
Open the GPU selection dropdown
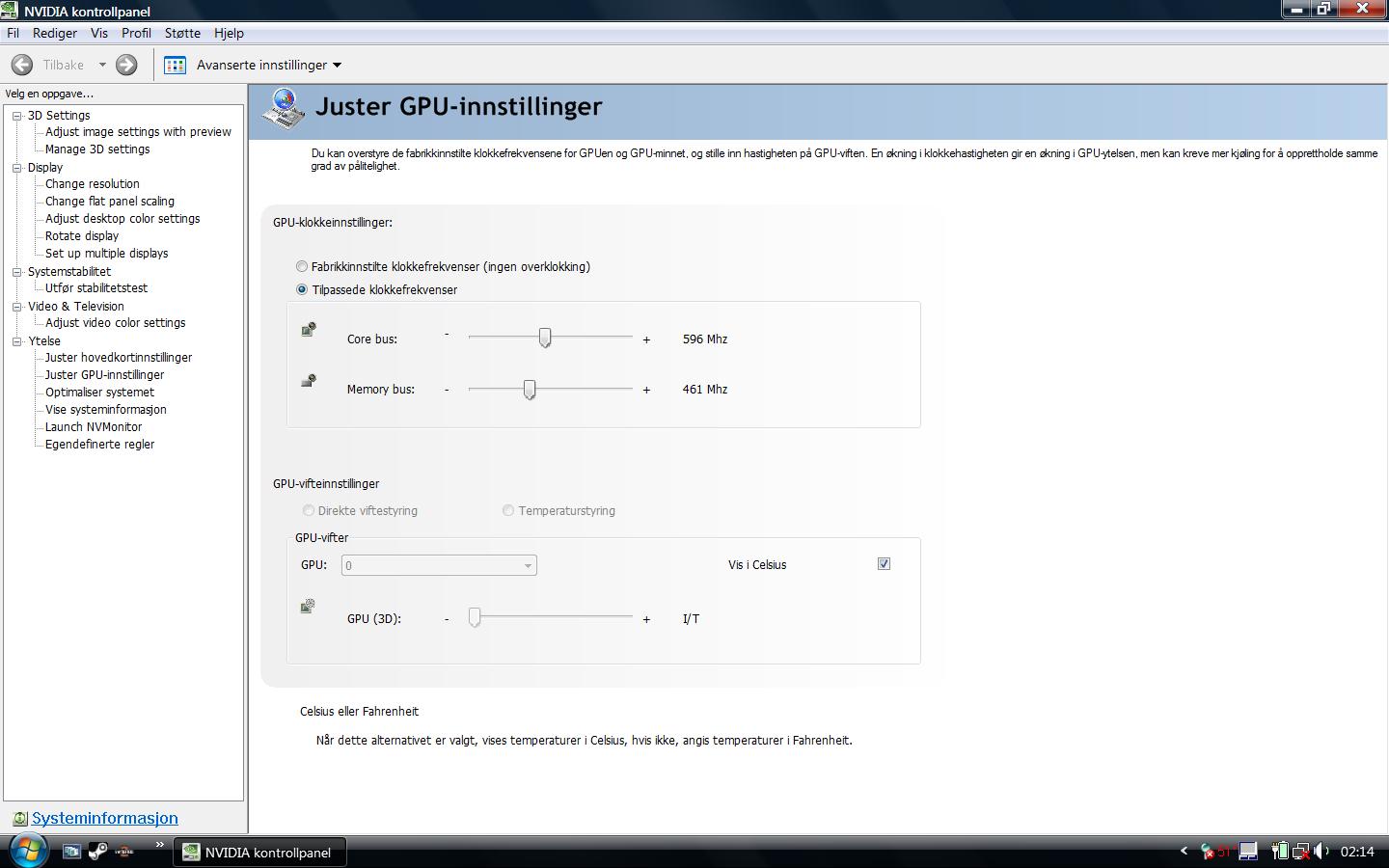coord(439,565)
